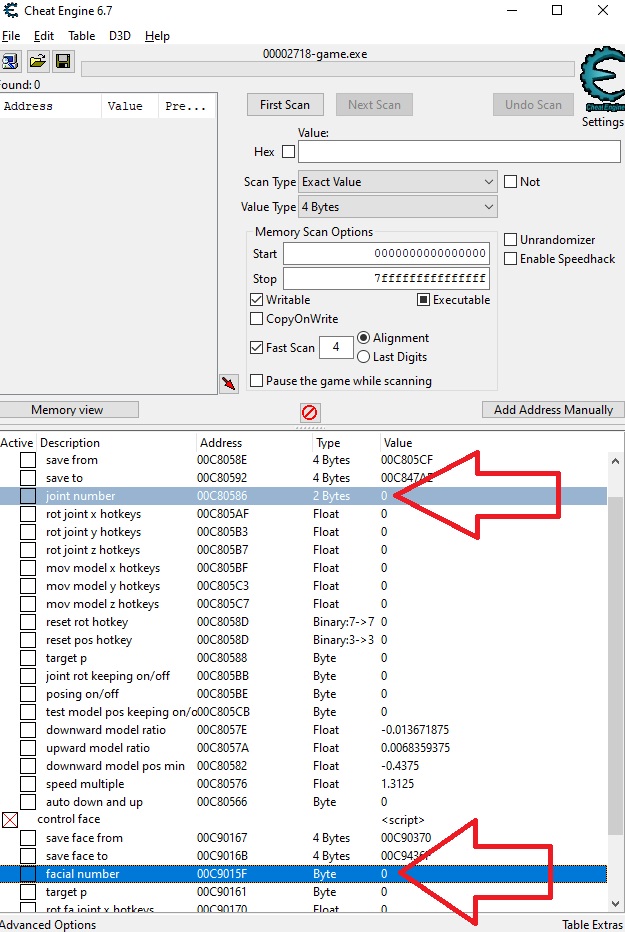625x932 pixels.
Task: Enable the Not checkbox
Action: point(510,181)
